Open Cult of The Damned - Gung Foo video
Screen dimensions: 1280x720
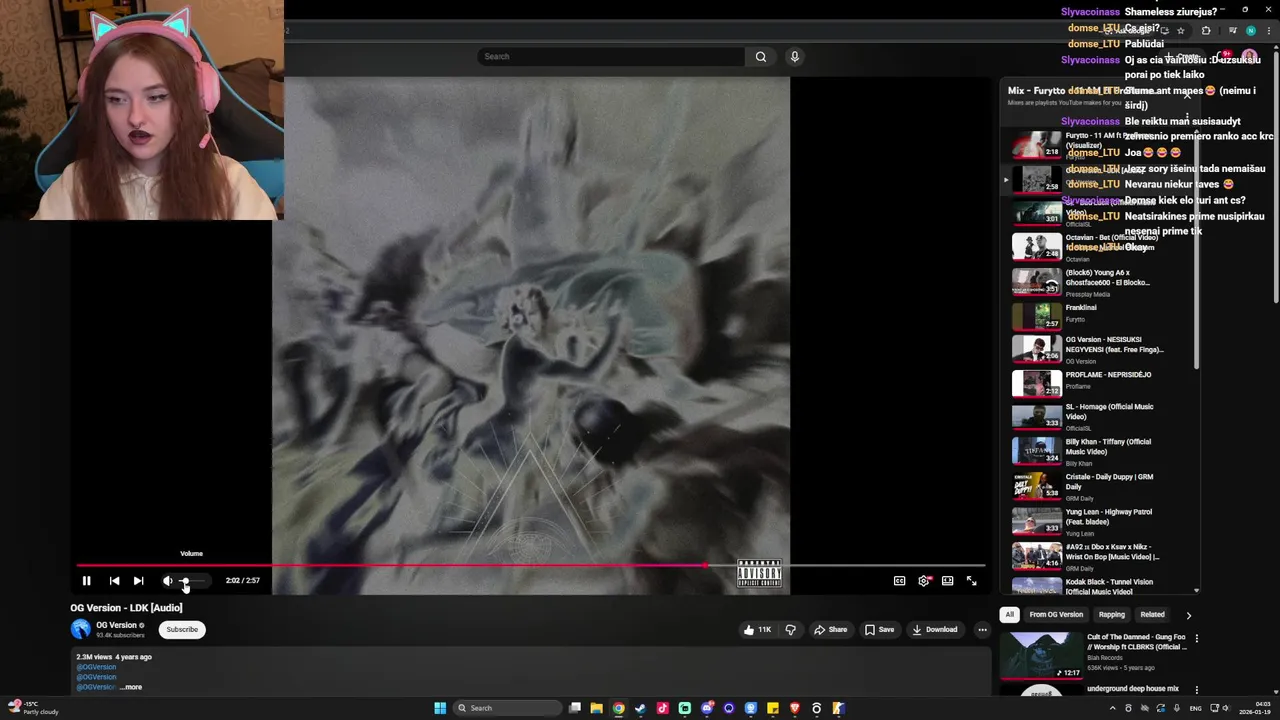pos(1093,653)
